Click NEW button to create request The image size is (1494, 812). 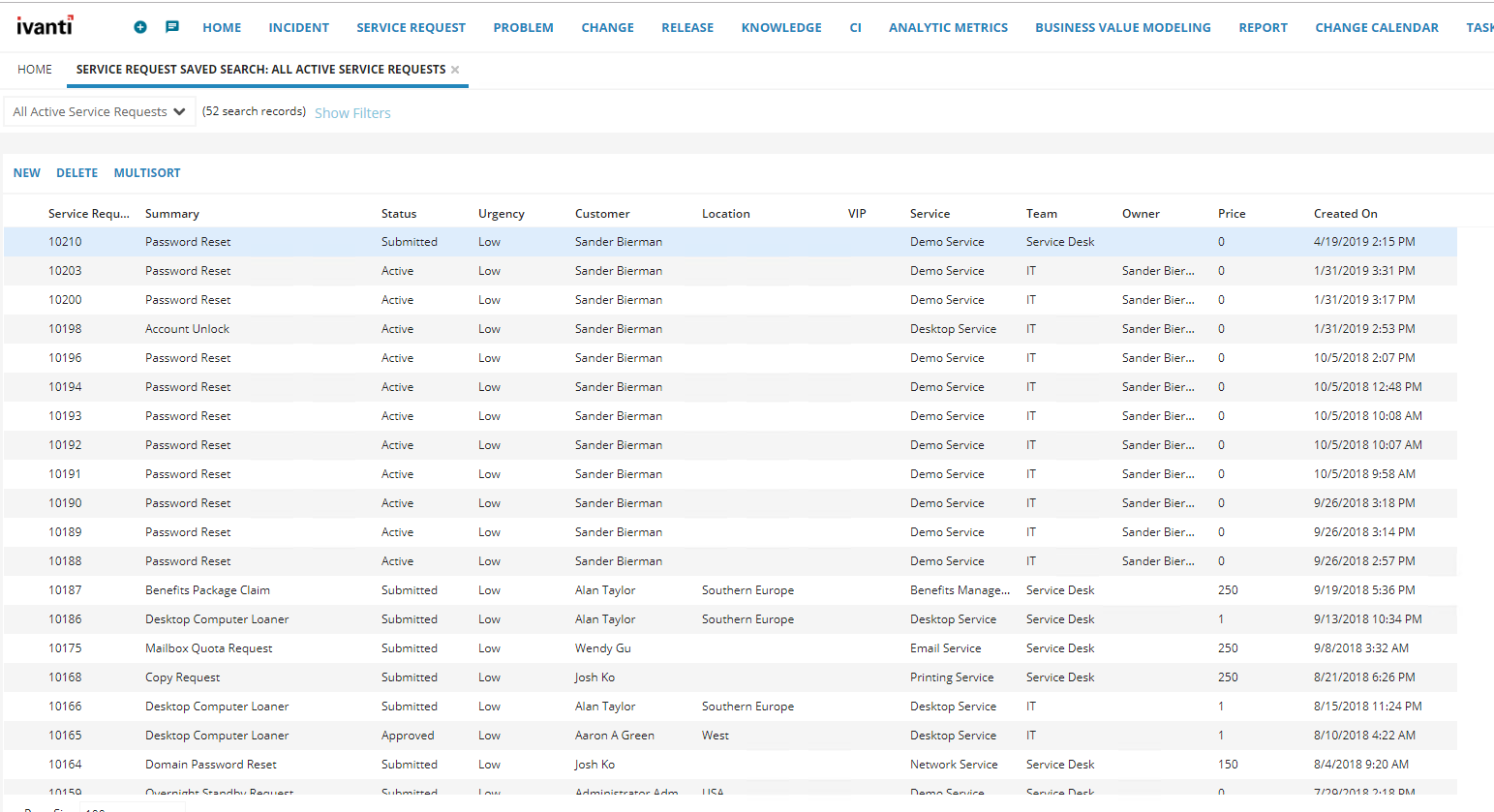[x=27, y=173]
